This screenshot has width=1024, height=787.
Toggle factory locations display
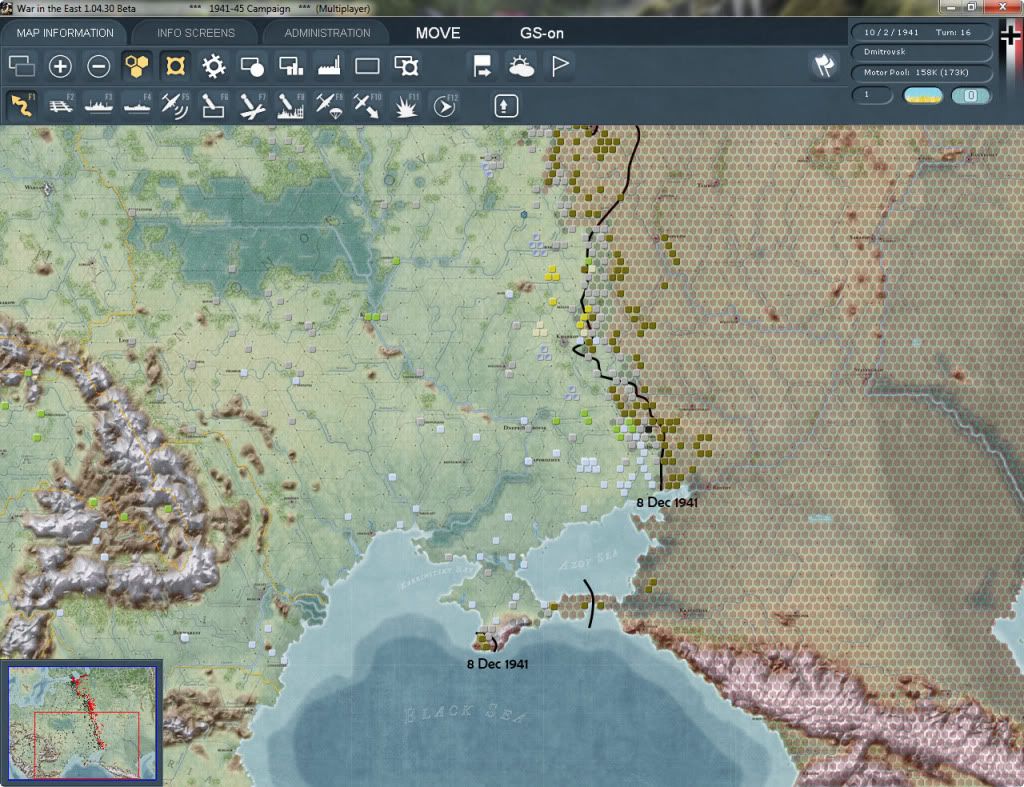tap(329, 66)
